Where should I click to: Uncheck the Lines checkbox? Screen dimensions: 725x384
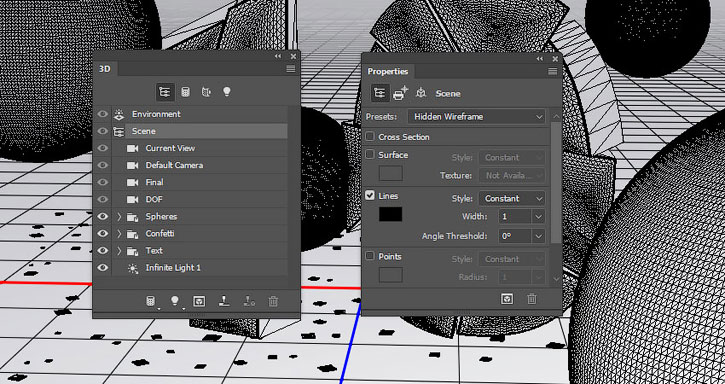click(370, 196)
